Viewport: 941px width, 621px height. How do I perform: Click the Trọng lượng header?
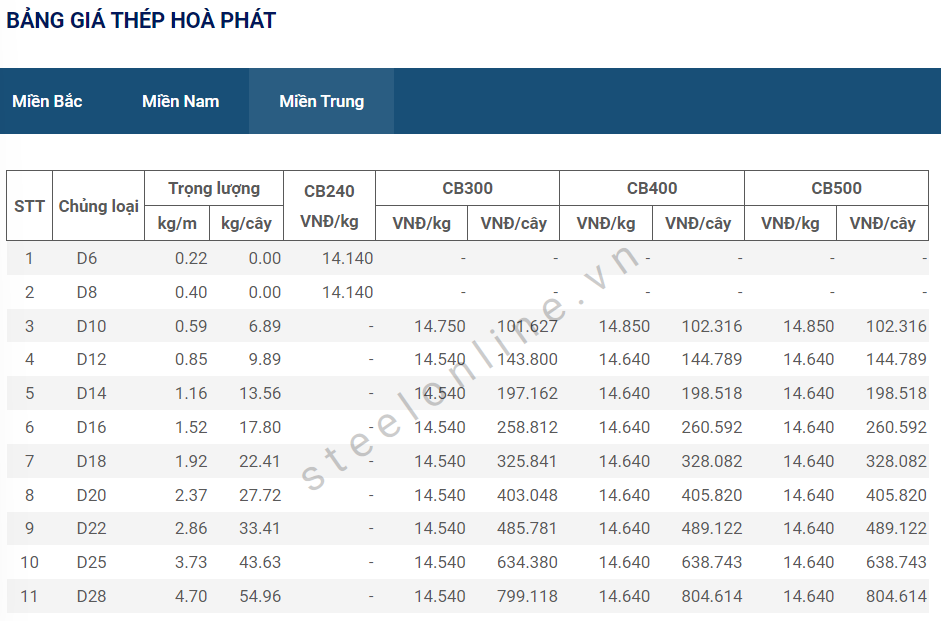[214, 188]
